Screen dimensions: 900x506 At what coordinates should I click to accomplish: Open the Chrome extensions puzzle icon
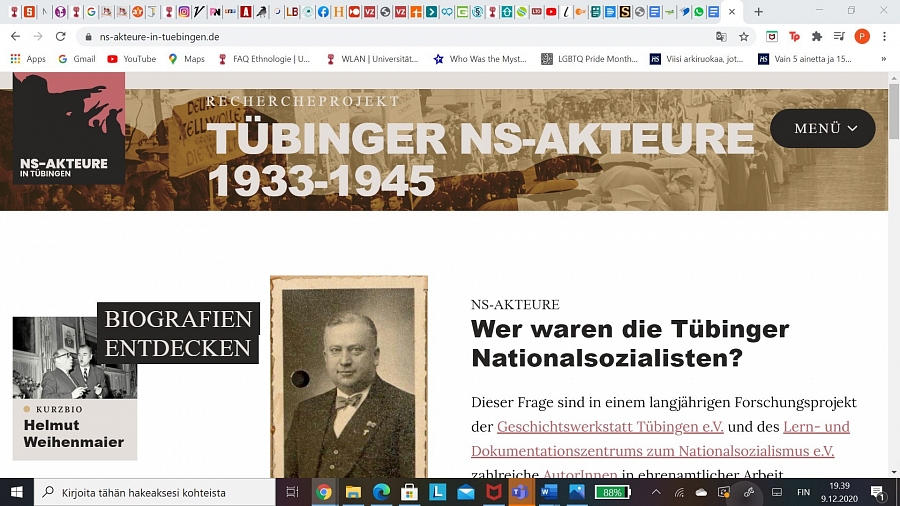[817, 36]
